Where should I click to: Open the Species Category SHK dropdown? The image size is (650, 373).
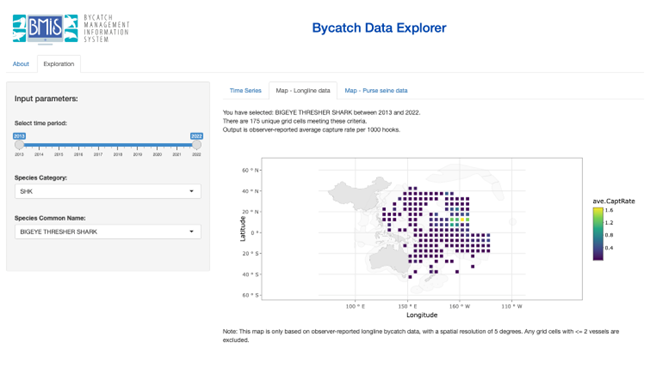pos(108,191)
